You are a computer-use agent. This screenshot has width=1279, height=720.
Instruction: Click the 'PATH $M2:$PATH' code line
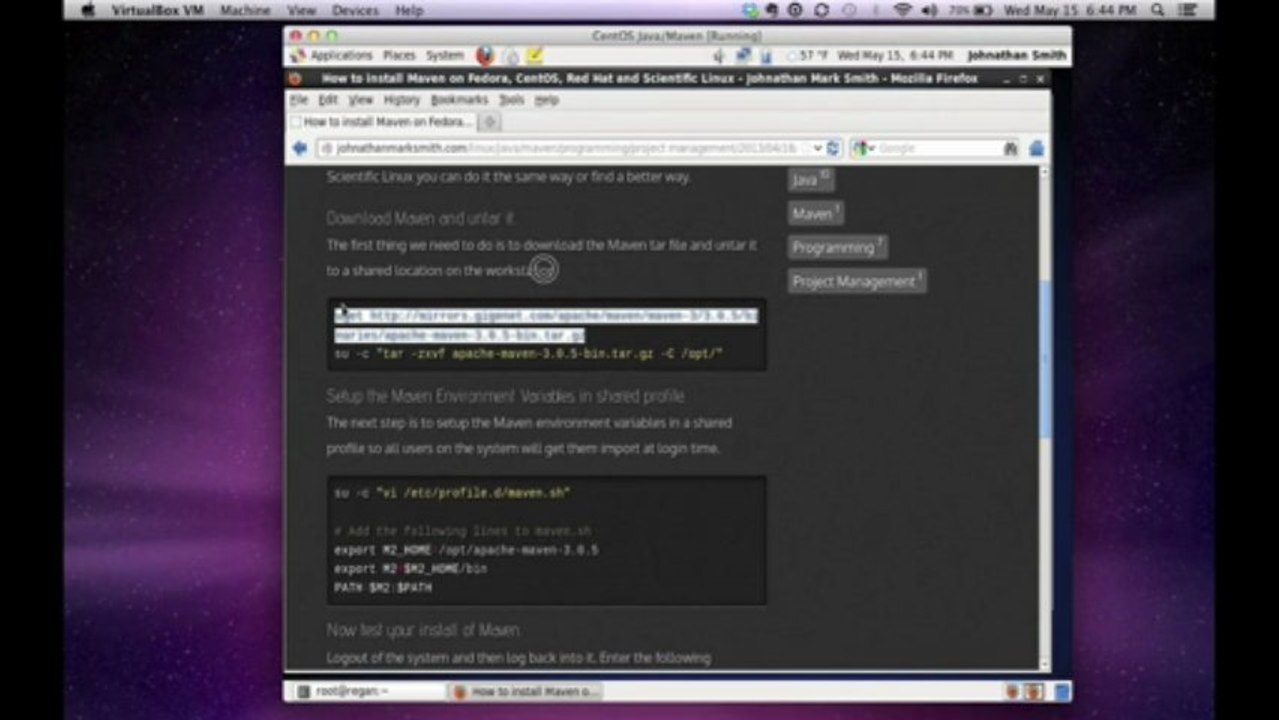click(x=383, y=588)
